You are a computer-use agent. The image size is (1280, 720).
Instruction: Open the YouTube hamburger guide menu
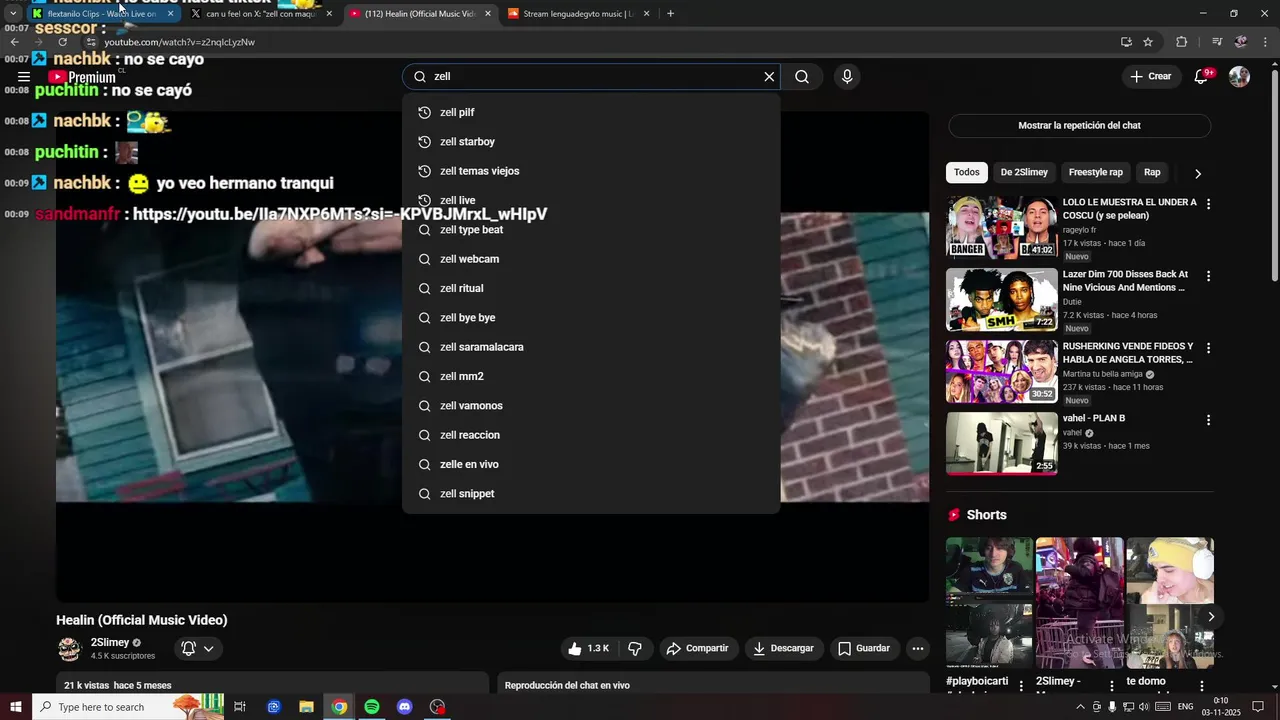[x=24, y=77]
